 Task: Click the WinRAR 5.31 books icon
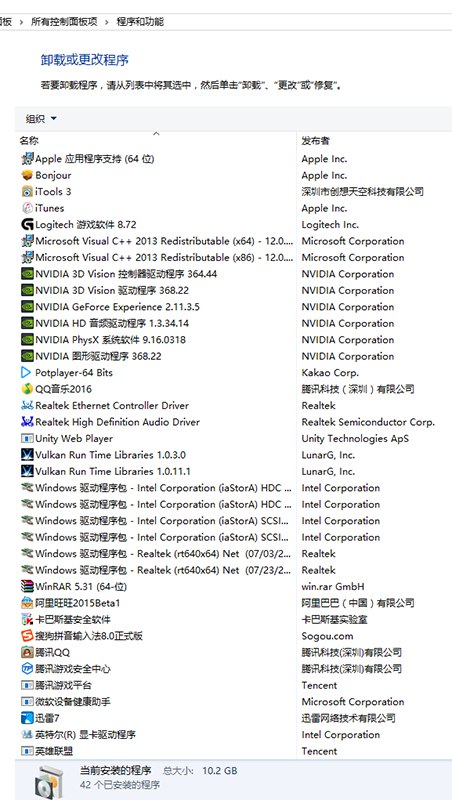point(27,587)
